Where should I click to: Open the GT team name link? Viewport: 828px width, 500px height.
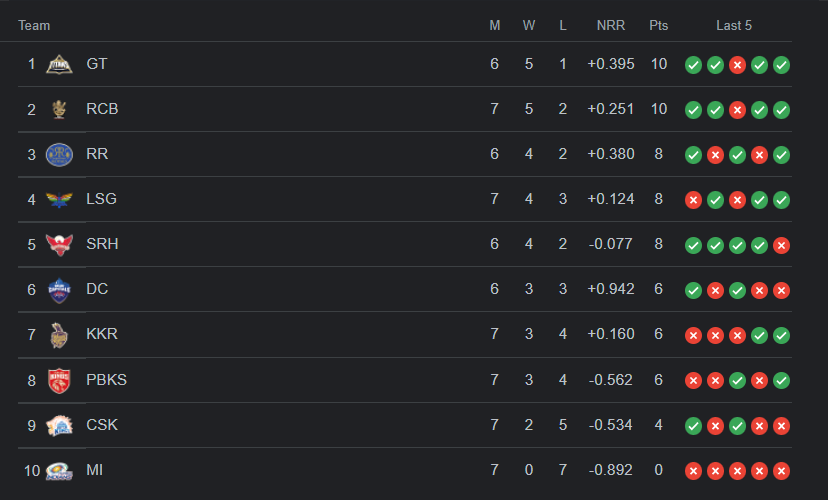pos(97,64)
